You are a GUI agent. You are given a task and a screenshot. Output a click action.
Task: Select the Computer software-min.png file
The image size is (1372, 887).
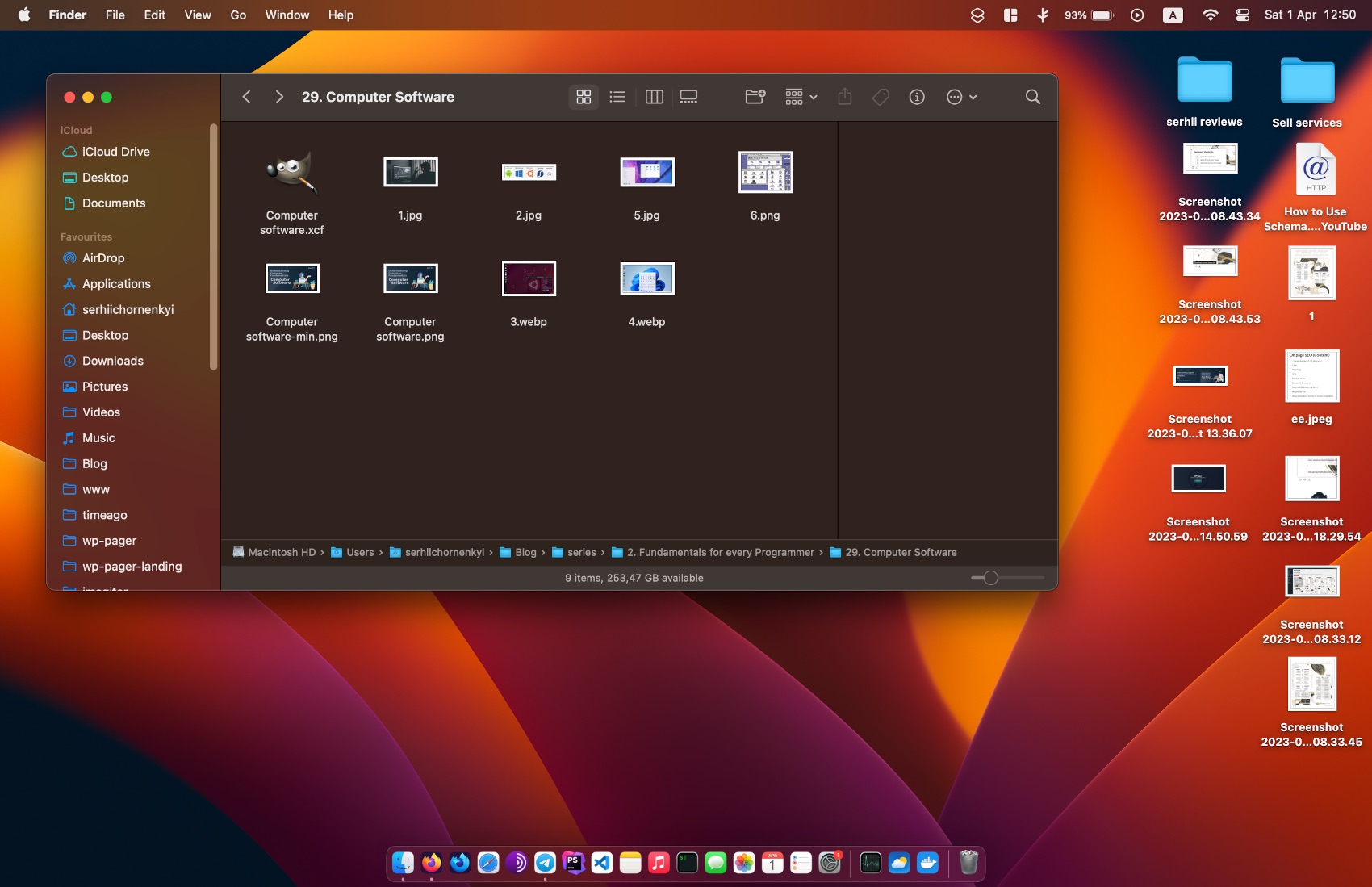292,279
